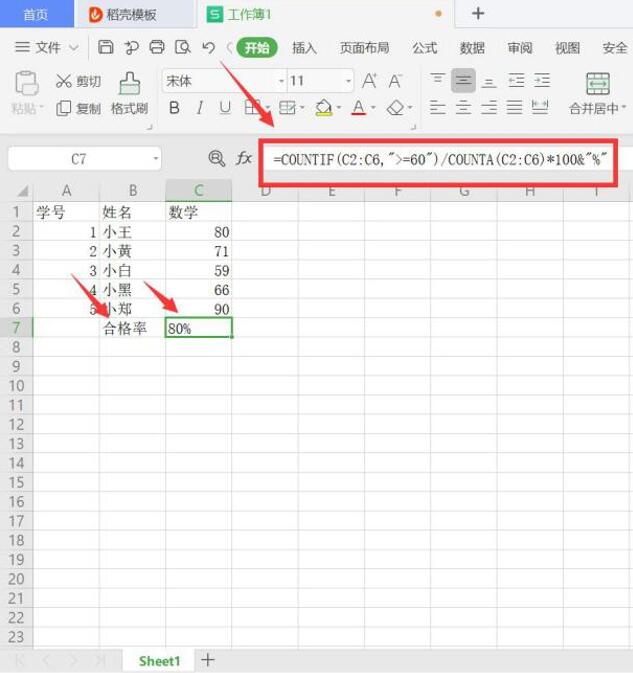
Task: Click the select-all corner triangle
Action: [x=22, y=191]
